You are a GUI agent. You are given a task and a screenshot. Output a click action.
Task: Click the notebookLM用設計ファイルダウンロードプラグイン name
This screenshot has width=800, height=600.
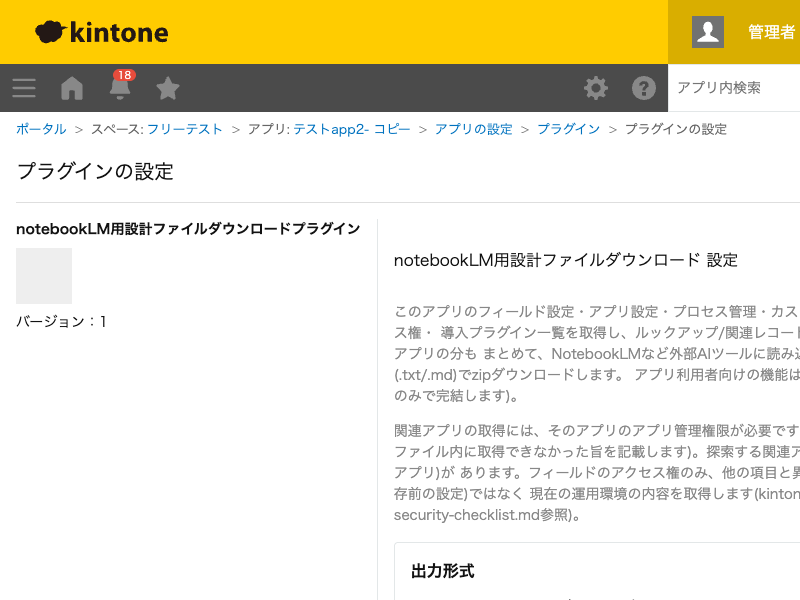pos(188,229)
